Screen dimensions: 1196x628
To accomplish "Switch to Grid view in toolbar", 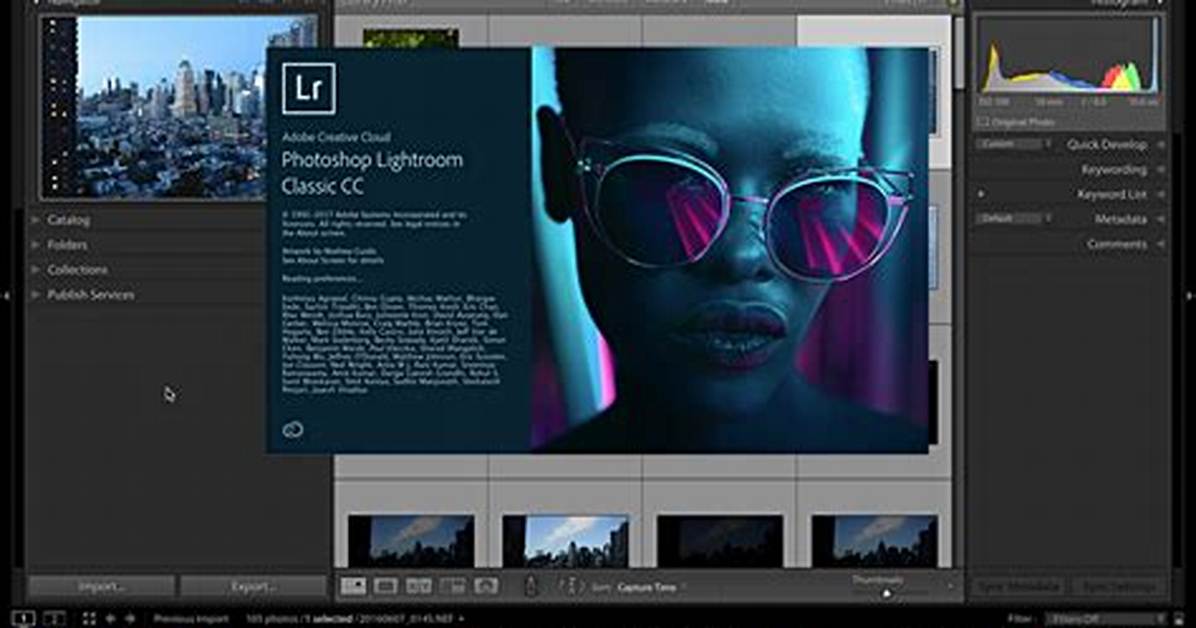I will pyautogui.click(x=353, y=586).
